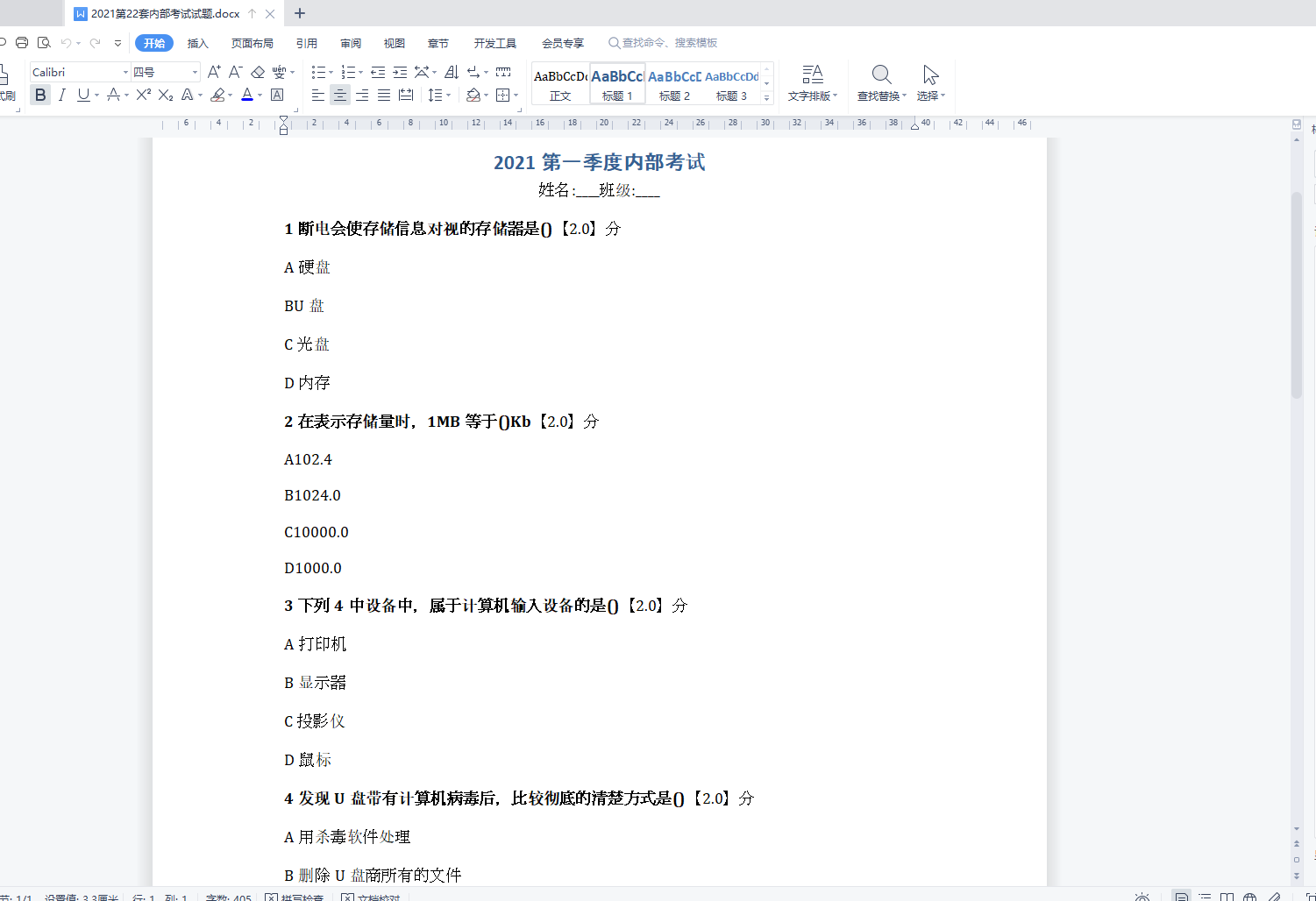The image size is (1316, 901).
Task: Click the text highlight color icon
Action: click(218, 95)
